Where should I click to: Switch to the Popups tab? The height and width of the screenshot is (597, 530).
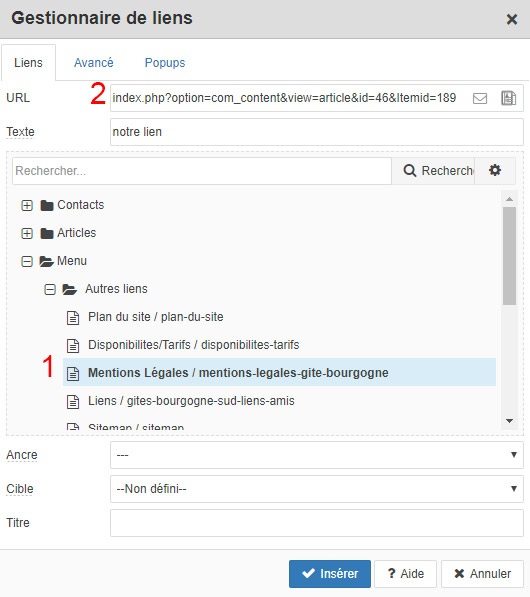coord(165,62)
